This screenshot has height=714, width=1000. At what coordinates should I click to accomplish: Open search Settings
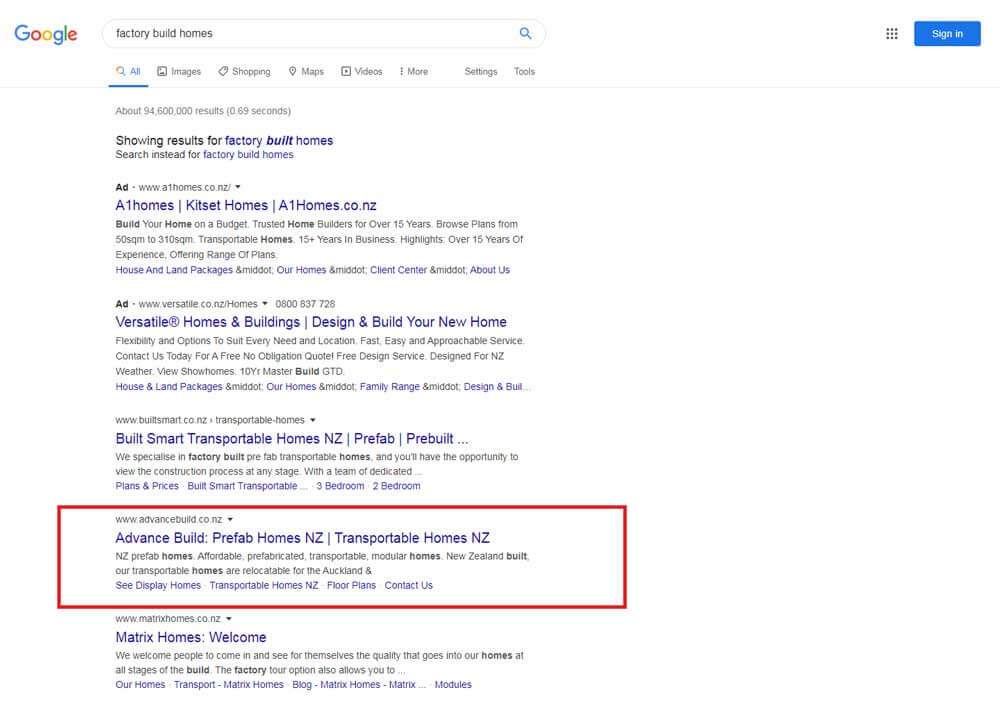[481, 72]
